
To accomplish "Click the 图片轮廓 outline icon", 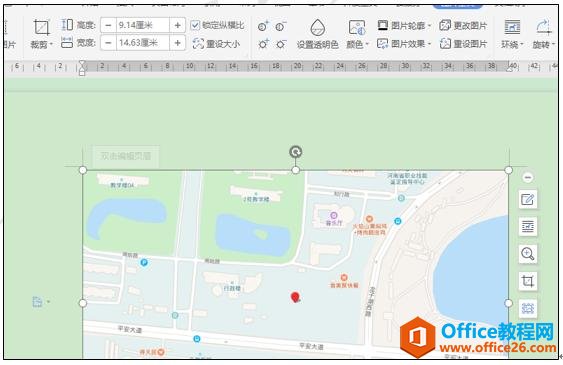I will click(383, 25).
